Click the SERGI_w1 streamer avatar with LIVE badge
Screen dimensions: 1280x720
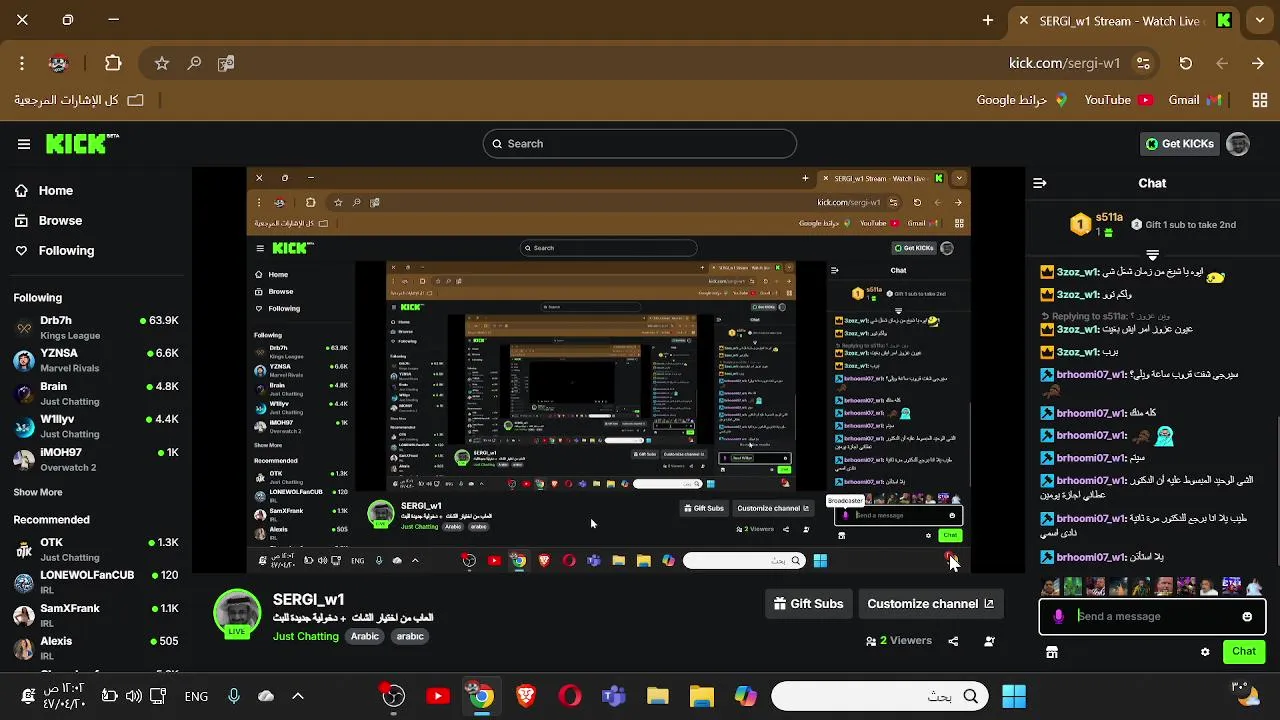[x=237, y=614]
